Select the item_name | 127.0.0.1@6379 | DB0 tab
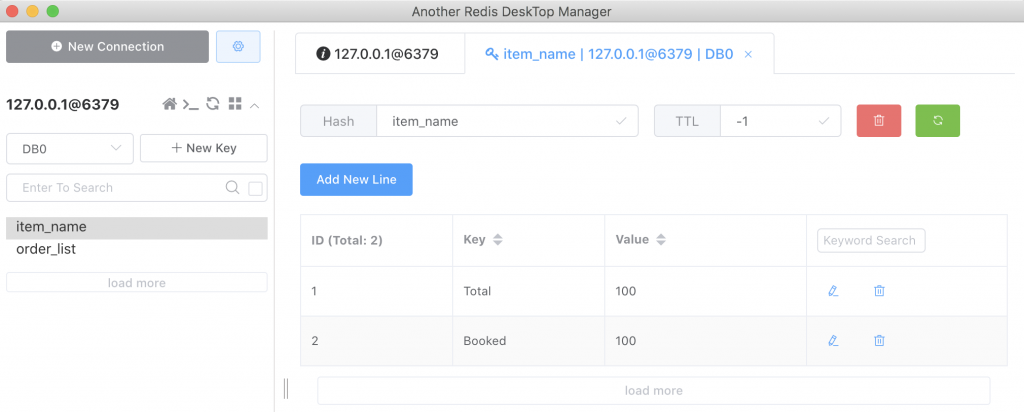 619,54
